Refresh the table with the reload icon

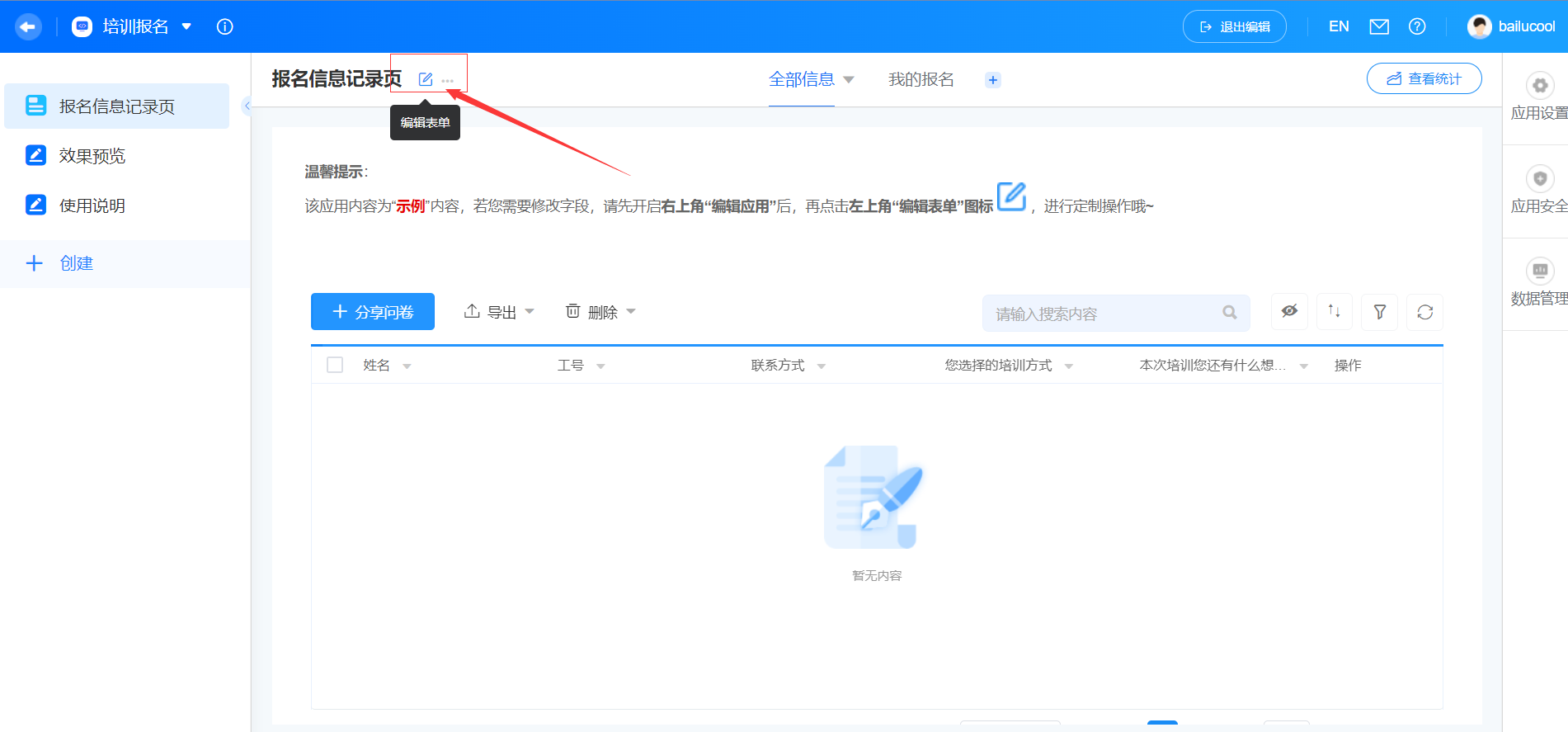(1425, 312)
